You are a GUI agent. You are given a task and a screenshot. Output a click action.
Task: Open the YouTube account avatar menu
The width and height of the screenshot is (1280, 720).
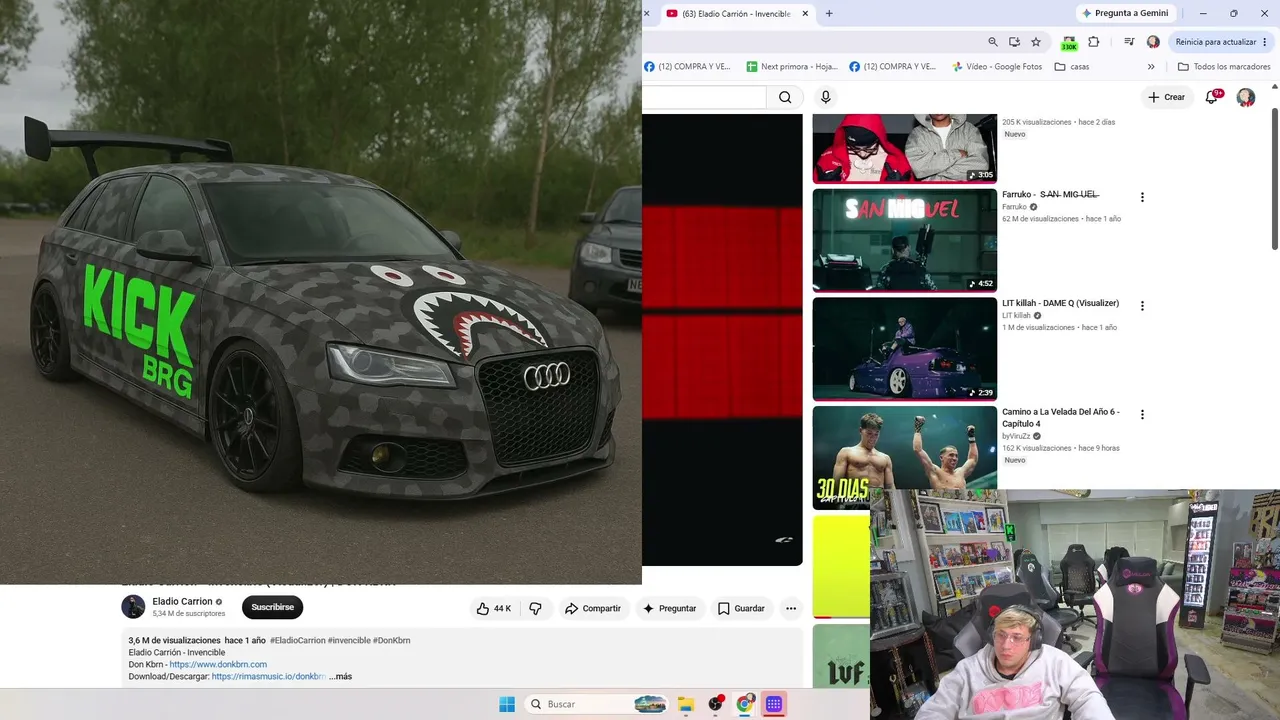1245,97
